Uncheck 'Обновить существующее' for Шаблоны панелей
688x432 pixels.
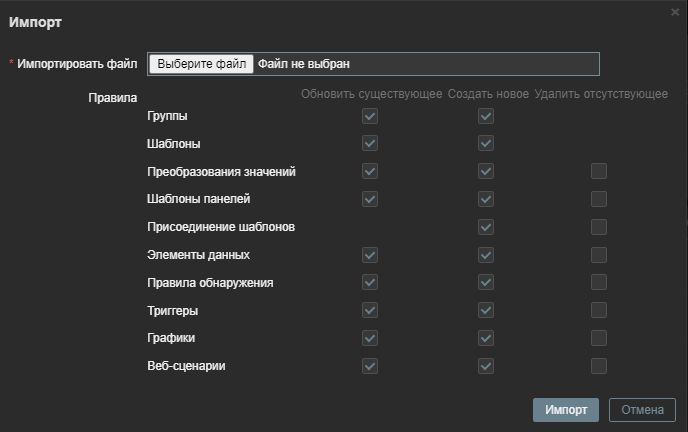click(x=370, y=199)
